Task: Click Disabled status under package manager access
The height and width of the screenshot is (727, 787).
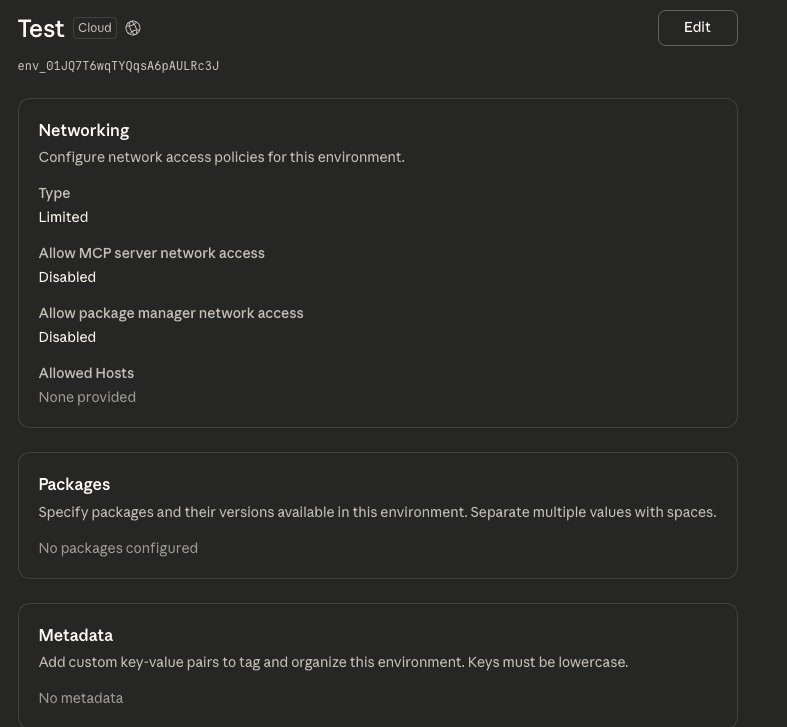Action: pyautogui.click(x=67, y=337)
